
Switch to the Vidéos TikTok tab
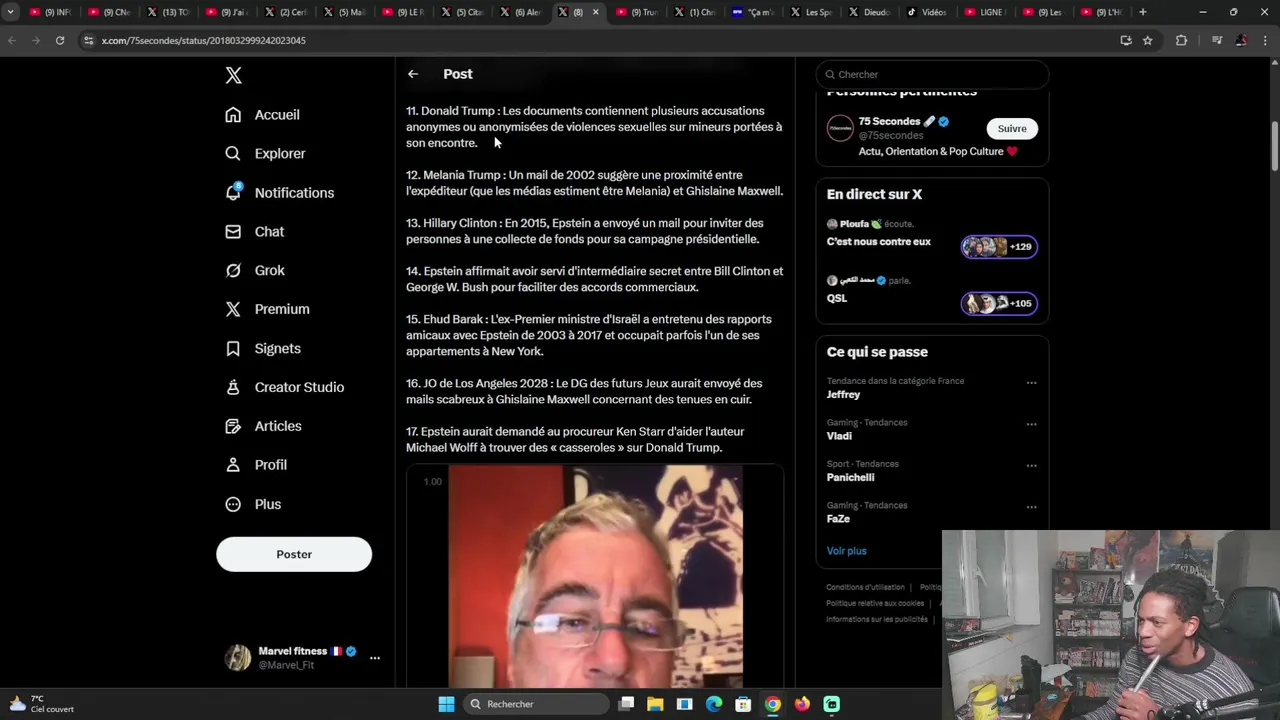(927, 12)
